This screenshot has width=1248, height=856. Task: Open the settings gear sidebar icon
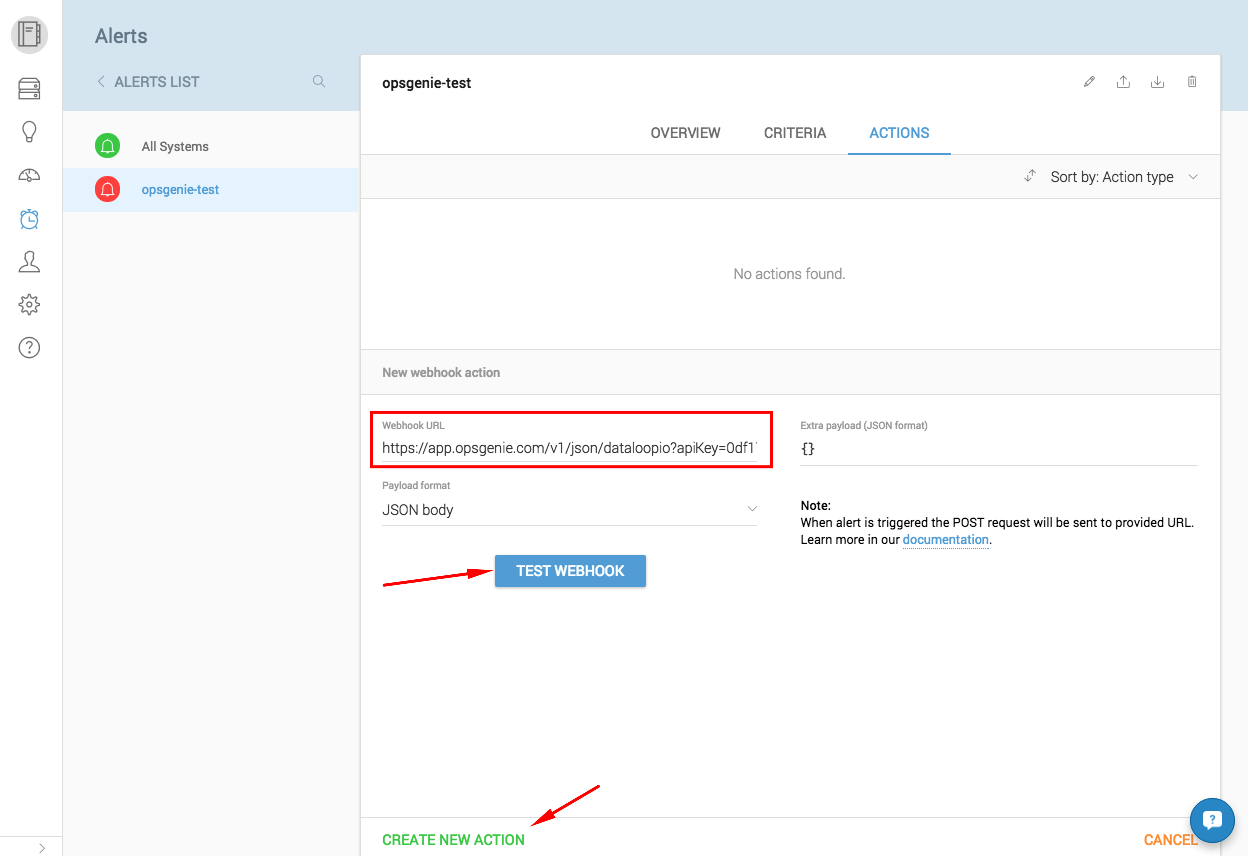click(30, 305)
